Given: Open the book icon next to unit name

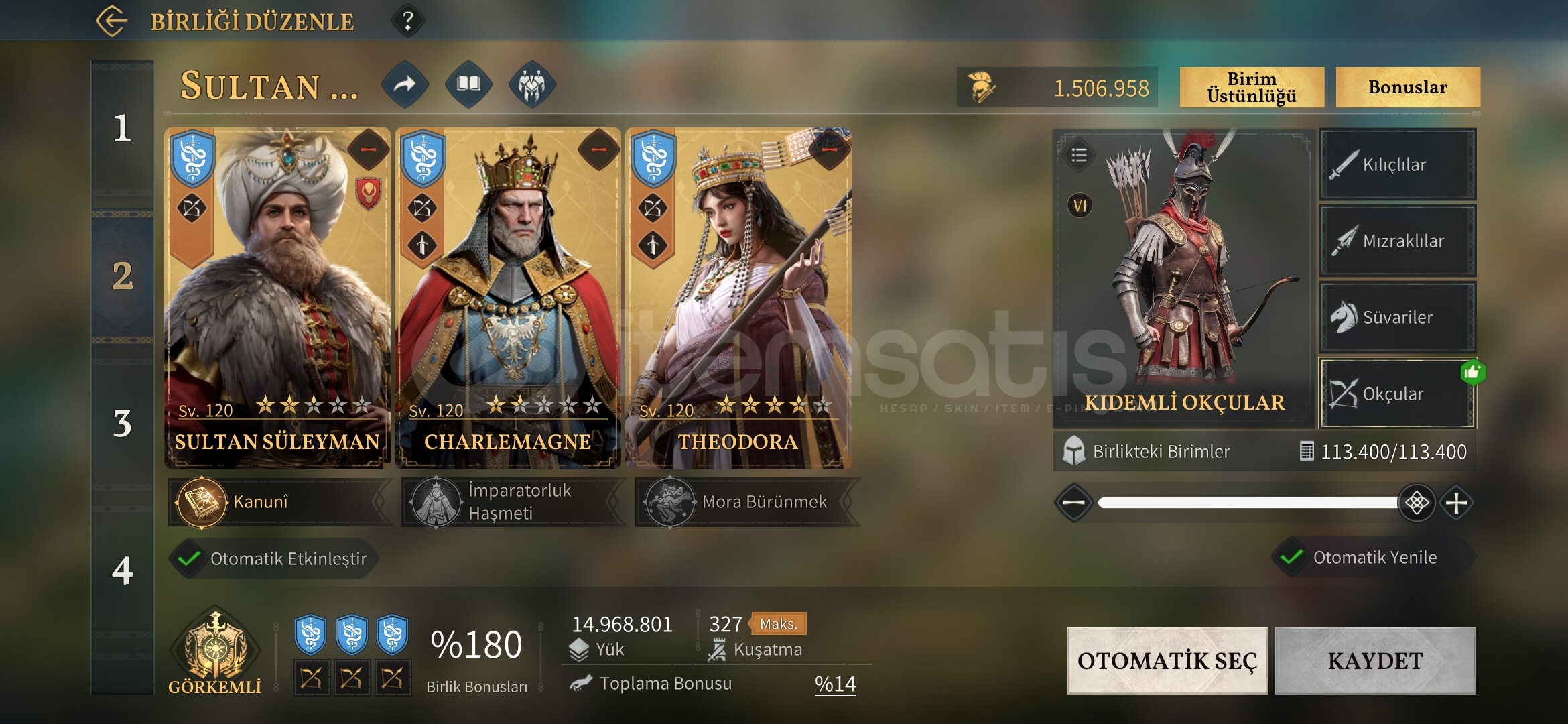Looking at the screenshot, I should [x=468, y=84].
